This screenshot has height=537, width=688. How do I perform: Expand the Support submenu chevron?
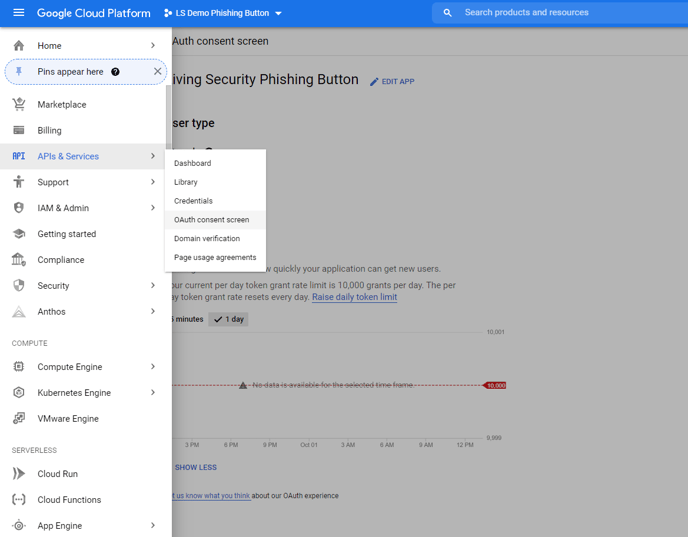(x=153, y=182)
